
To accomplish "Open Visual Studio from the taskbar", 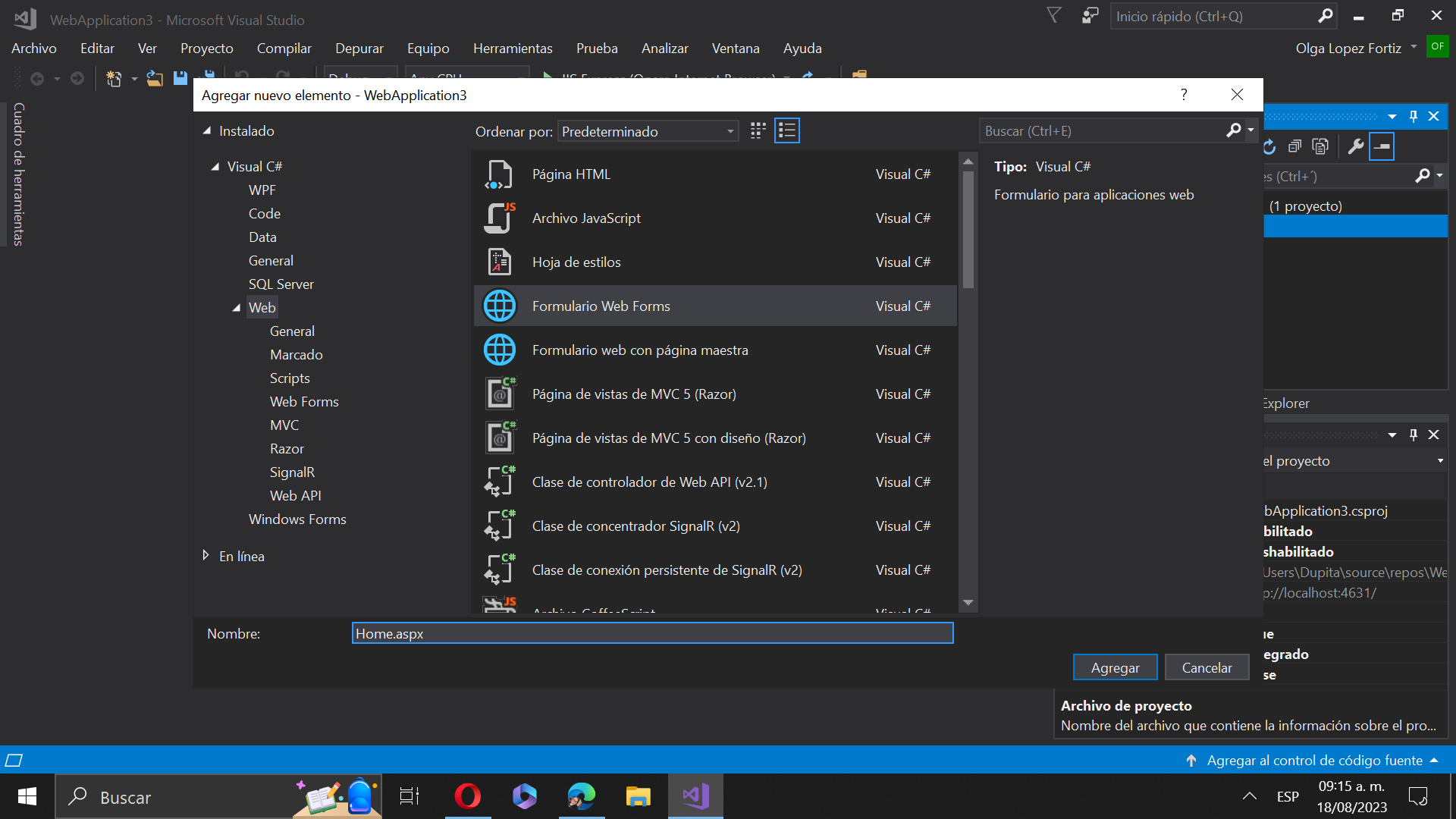I will click(695, 796).
